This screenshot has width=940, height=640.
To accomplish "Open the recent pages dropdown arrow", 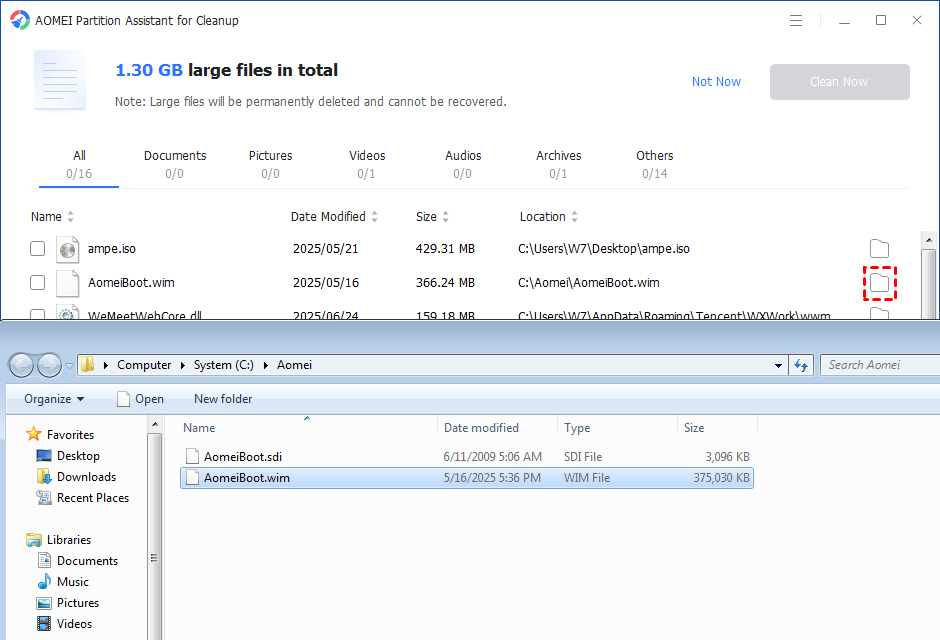I will pyautogui.click(x=69, y=365).
